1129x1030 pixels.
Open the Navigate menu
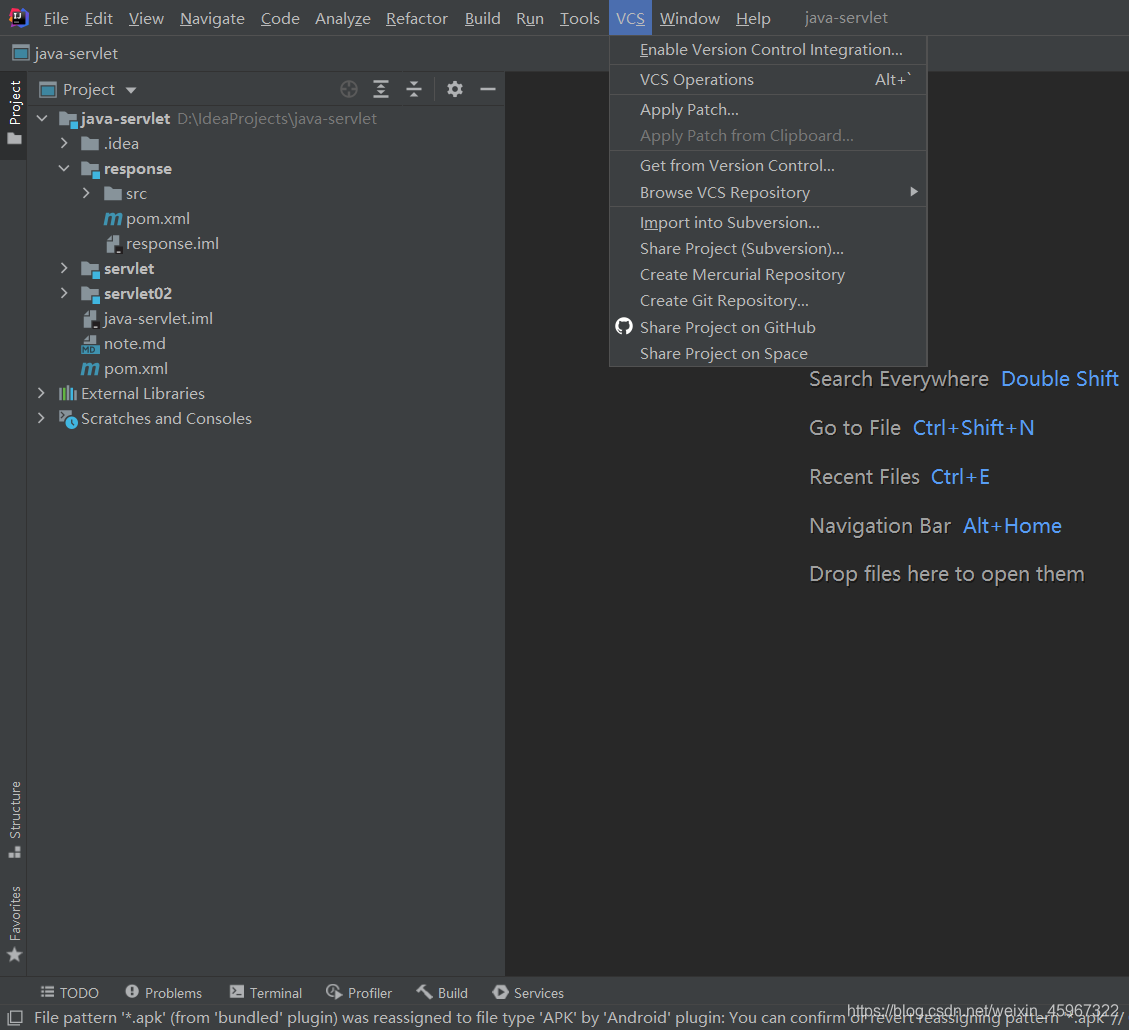pyautogui.click(x=212, y=18)
